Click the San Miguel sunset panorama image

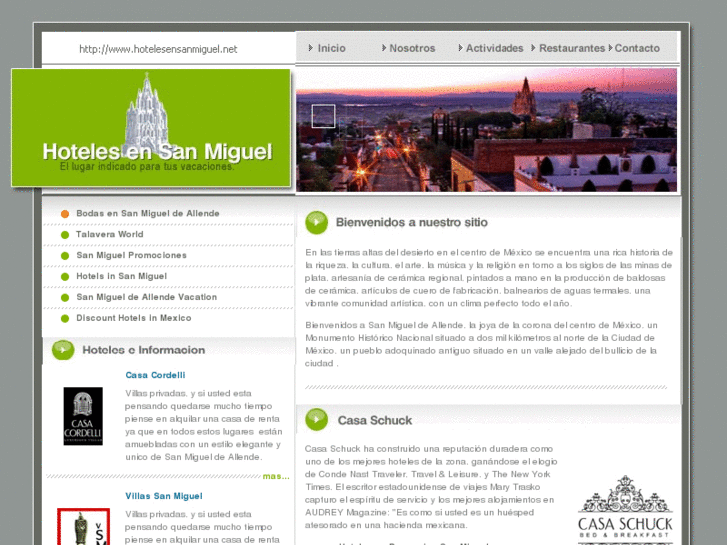pos(486,130)
